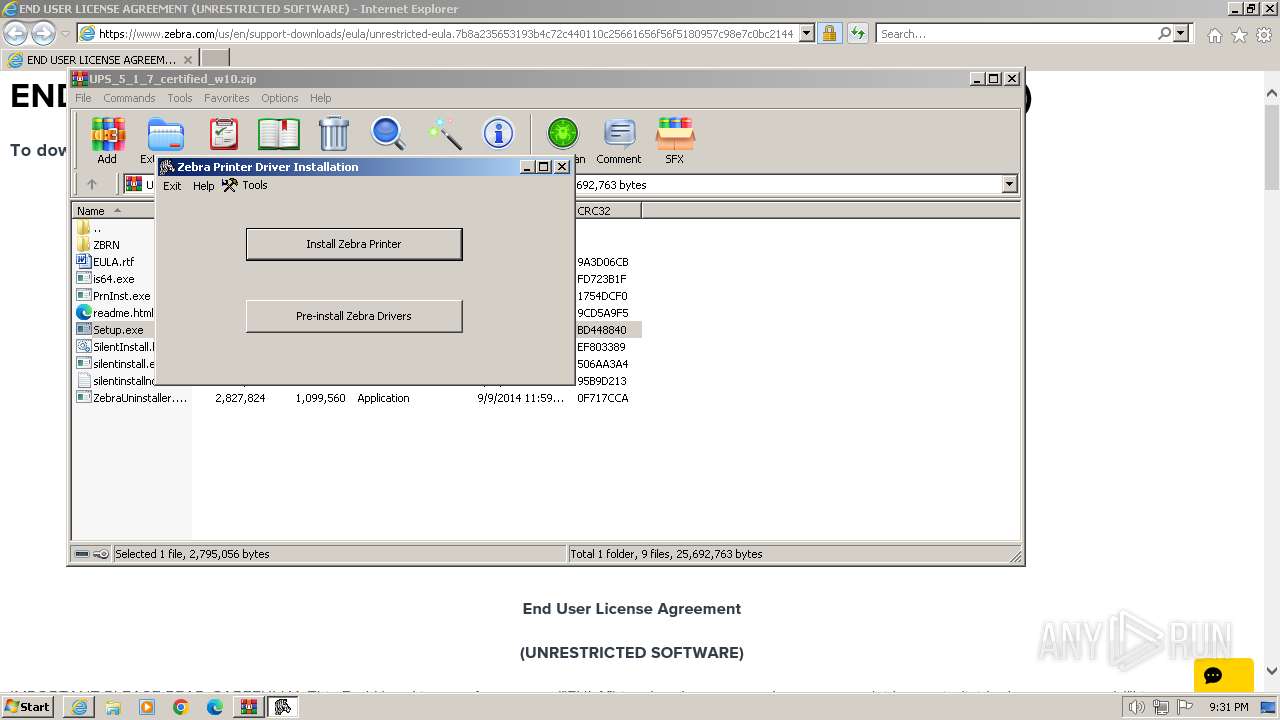
Task: Click the Comment icon in WinRAR
Action: 619,140
